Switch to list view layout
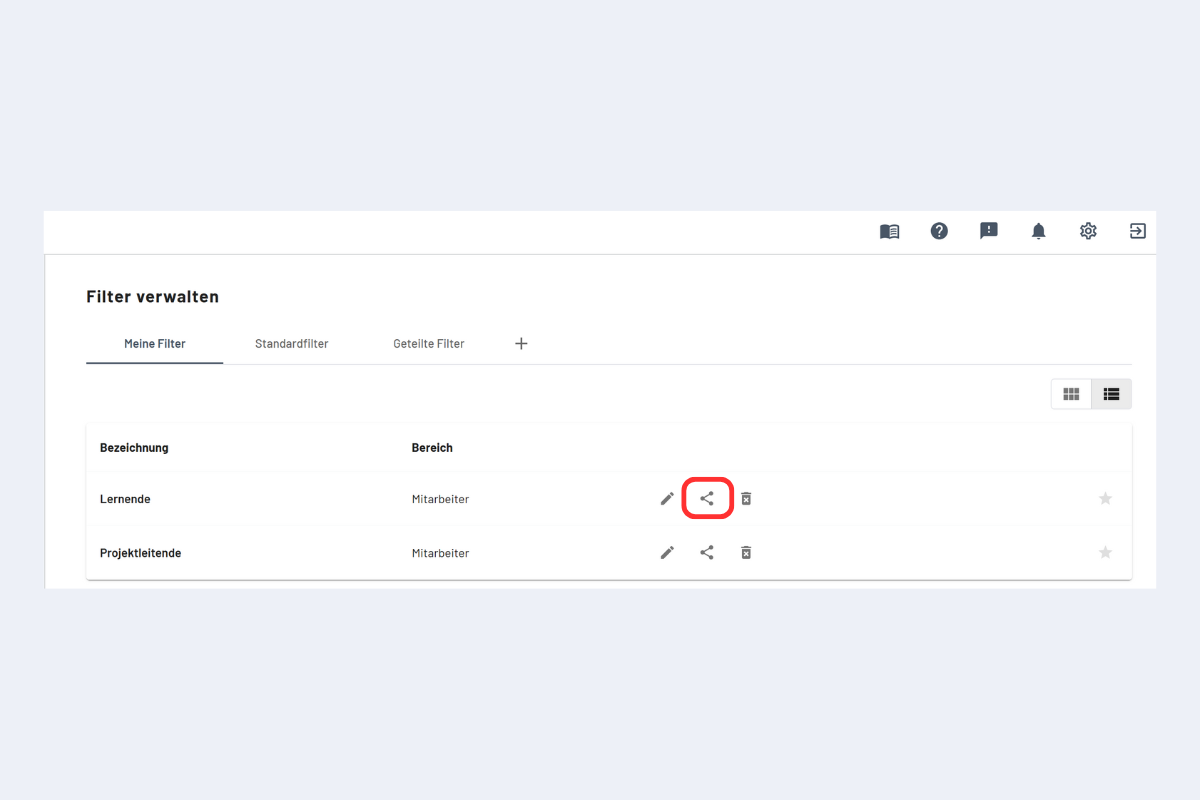1200x800 pixels. pyautogui.click(x=1111, y=394)
